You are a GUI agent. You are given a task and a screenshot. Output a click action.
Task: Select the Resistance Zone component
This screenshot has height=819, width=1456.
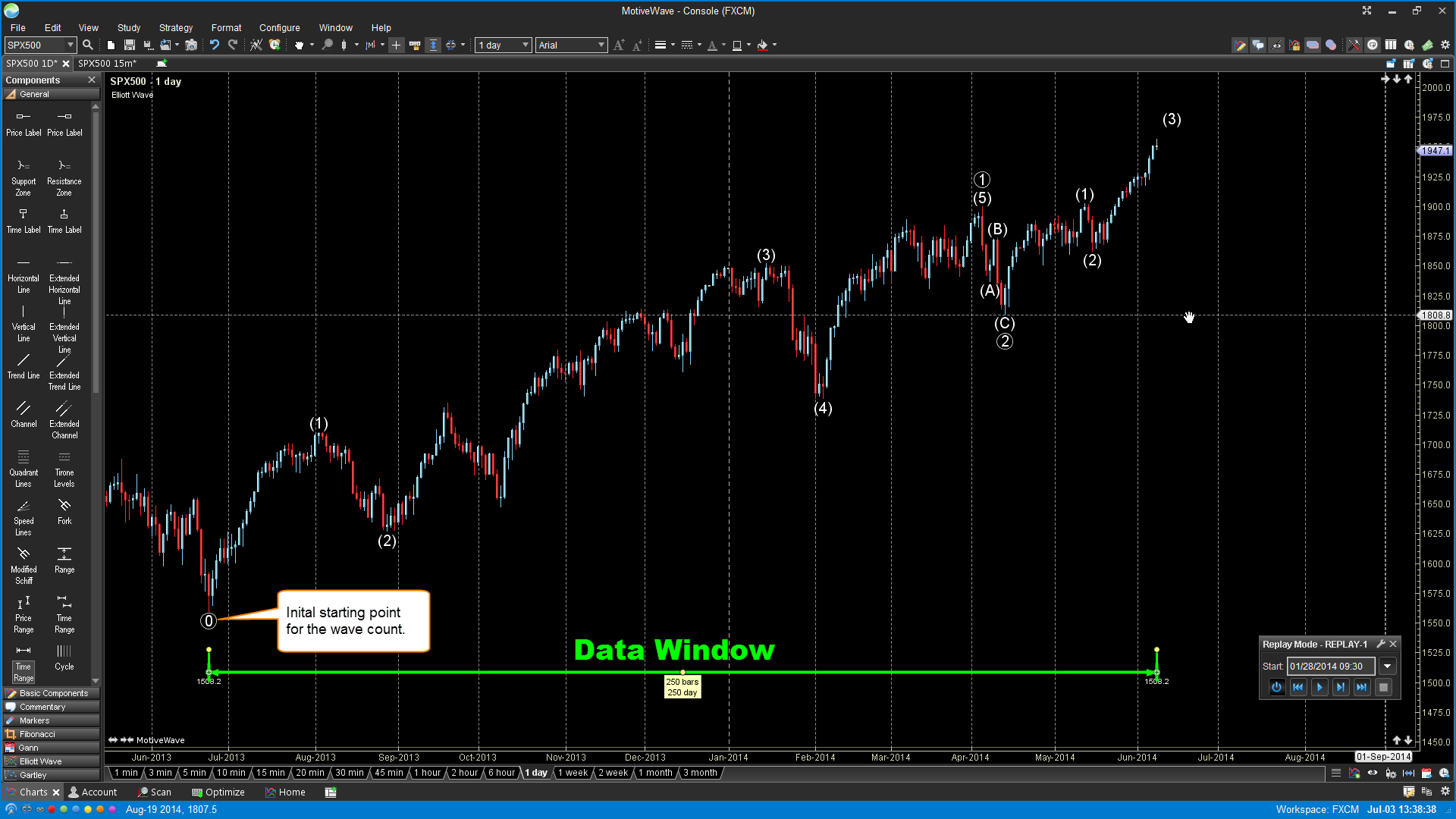coord(64,177)
